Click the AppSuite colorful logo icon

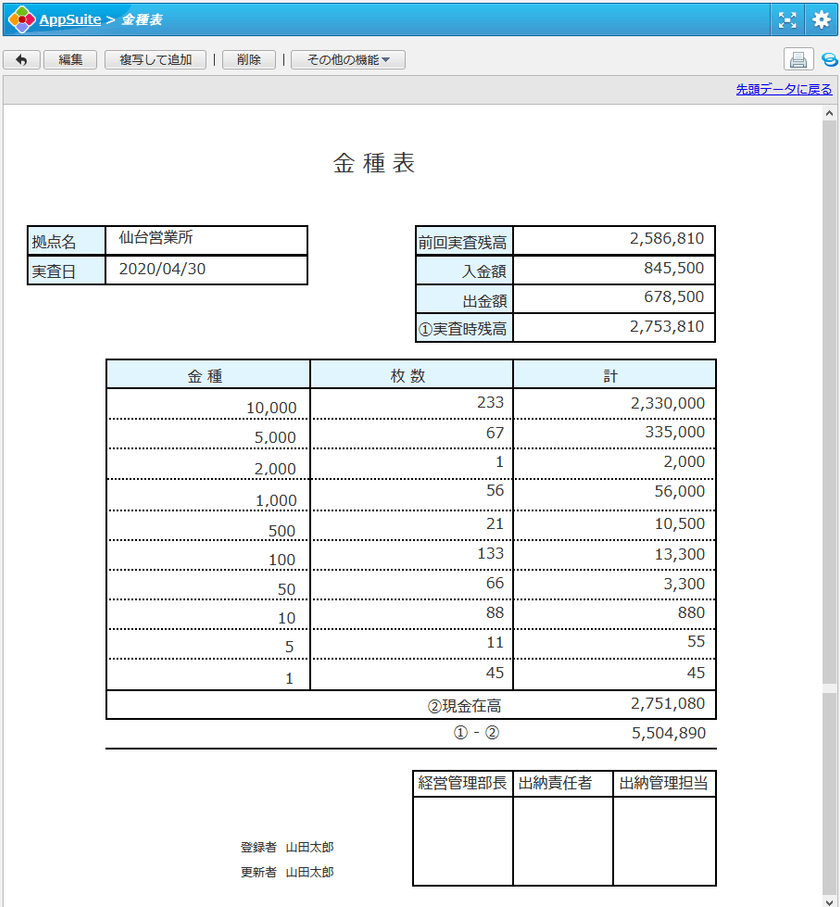[x=21, y=19]
